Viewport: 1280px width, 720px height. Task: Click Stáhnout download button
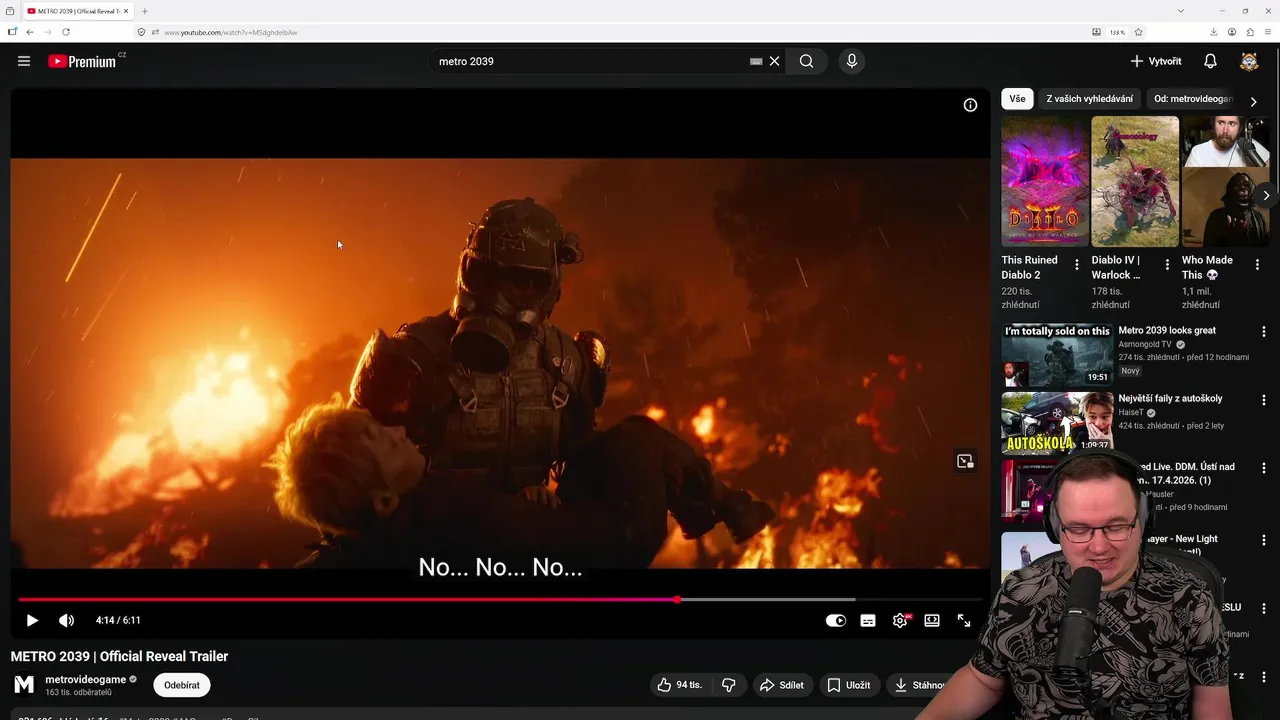pos(919,685)
